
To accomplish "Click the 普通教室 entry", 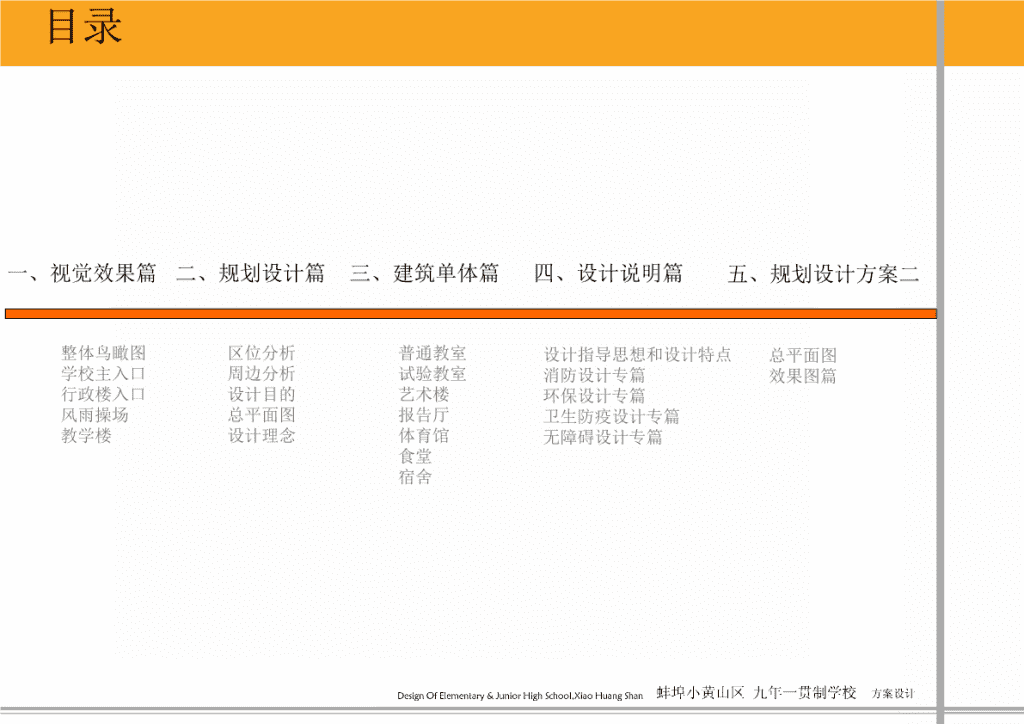I will tap(432, 353).
